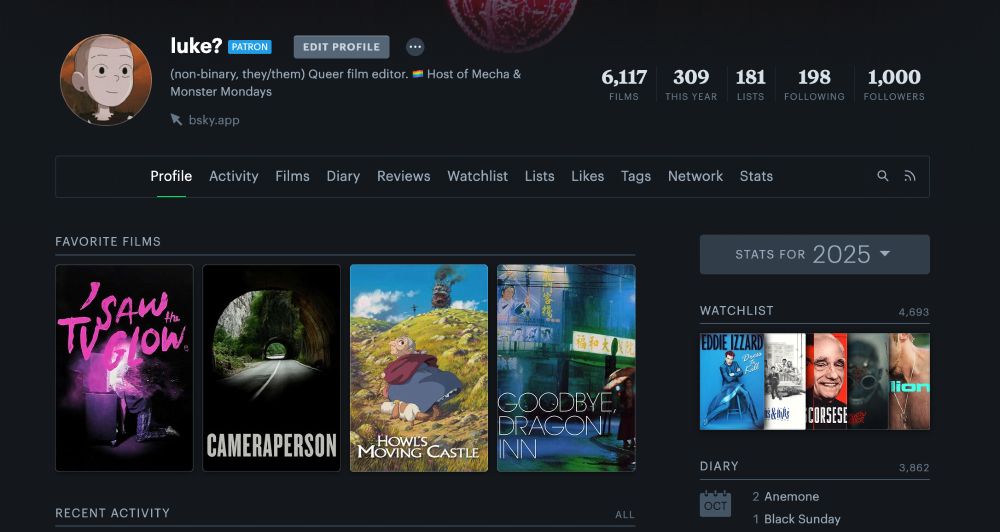Expand the Stats for 2025 dropdown

[x=814, y=255]
